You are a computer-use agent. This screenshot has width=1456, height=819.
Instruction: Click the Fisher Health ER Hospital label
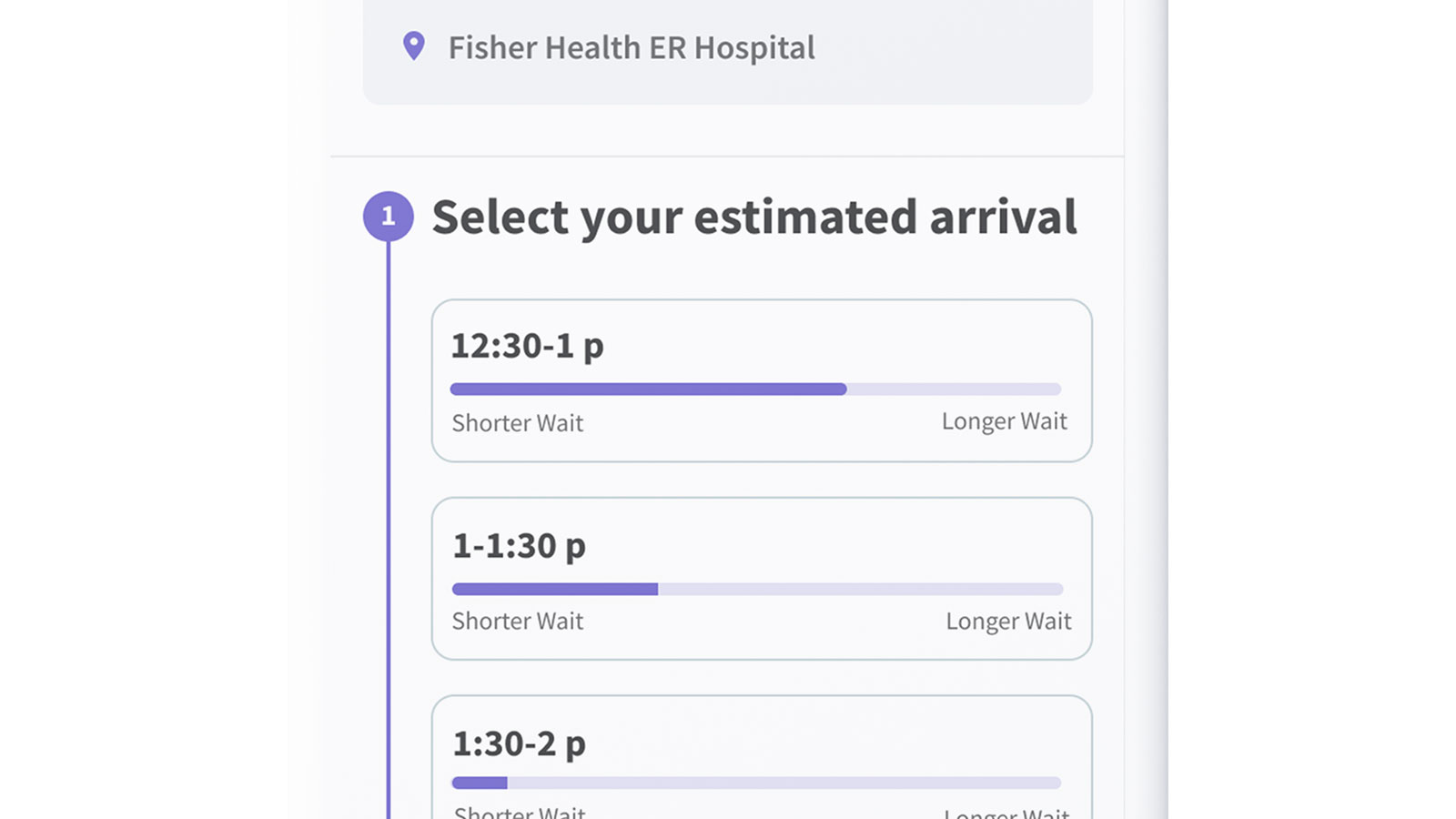coord(632,47)
